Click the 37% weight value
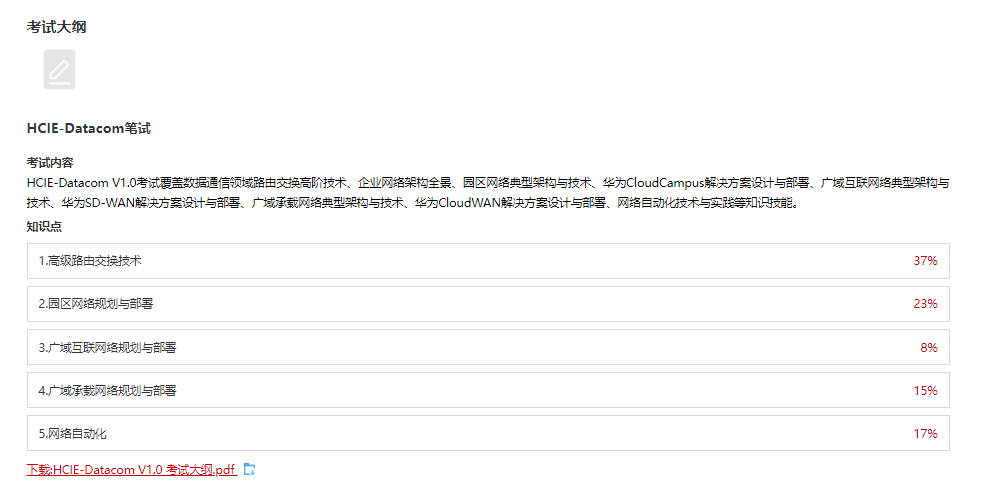 tap(925, 261)
